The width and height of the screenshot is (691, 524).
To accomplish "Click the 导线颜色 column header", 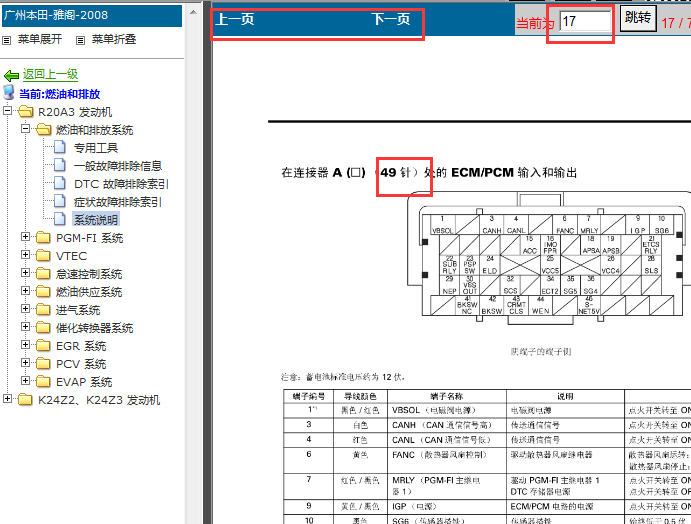I will 360,396.
